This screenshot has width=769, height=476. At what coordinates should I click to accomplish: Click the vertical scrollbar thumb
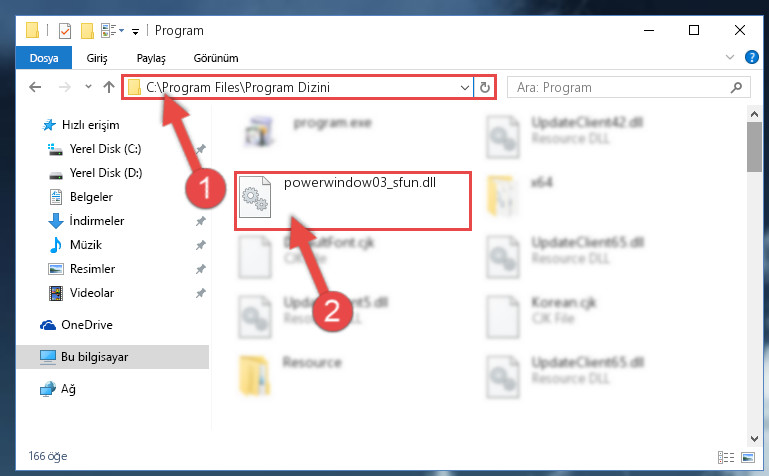pyautogui.click(x=754, y=147)
